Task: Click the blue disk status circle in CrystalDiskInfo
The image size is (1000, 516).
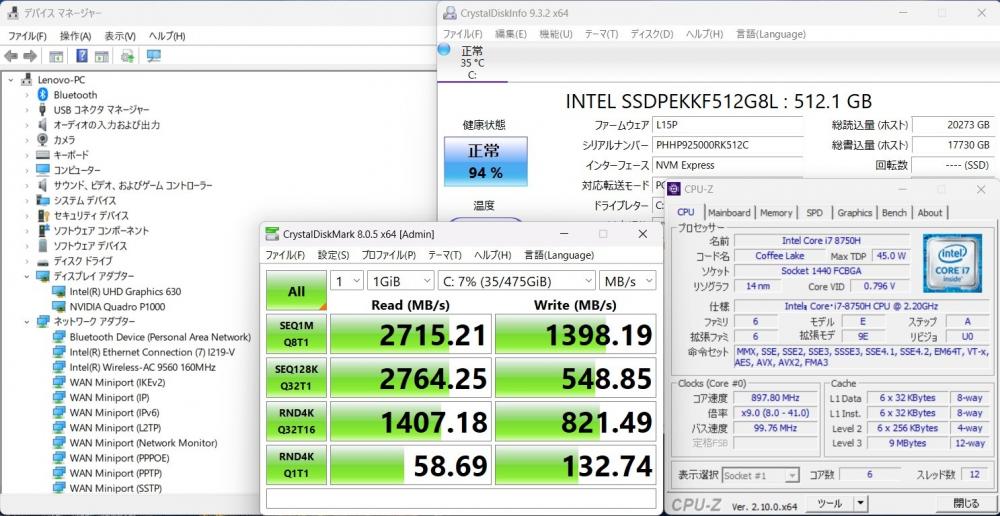Action: coord(445,50)
